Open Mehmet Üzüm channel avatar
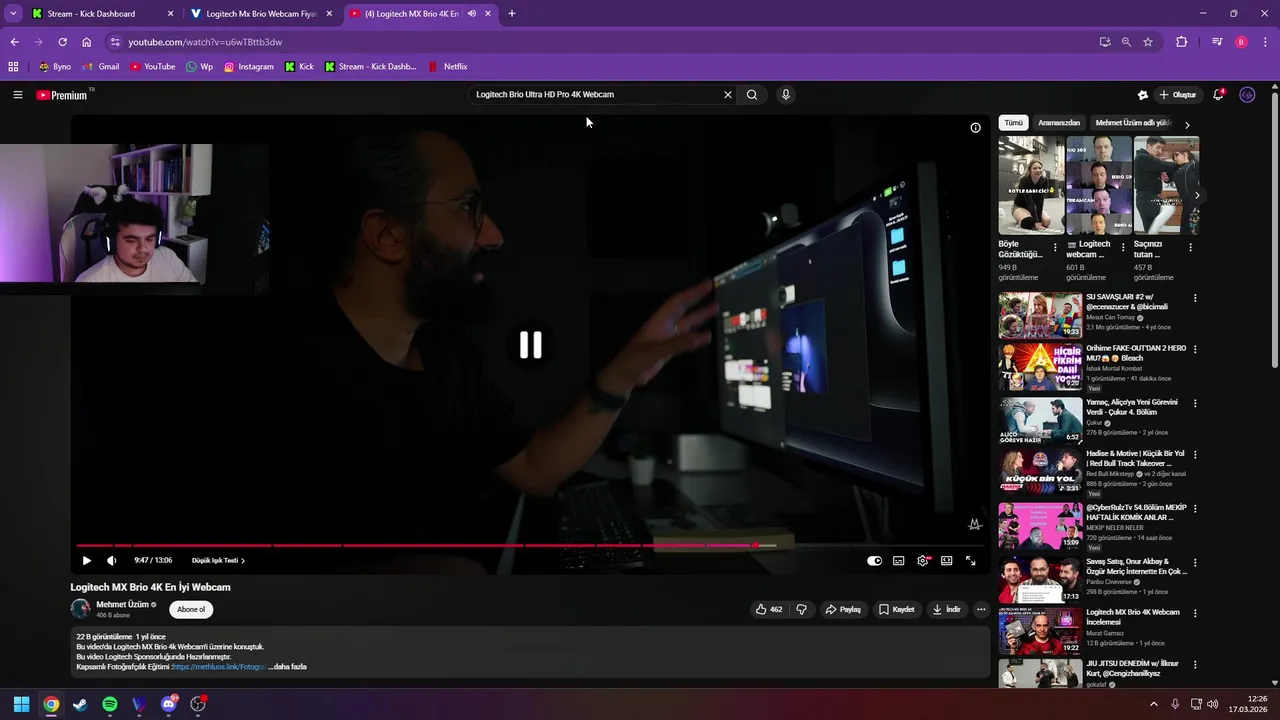1280x720 pixels. (81, 608)
